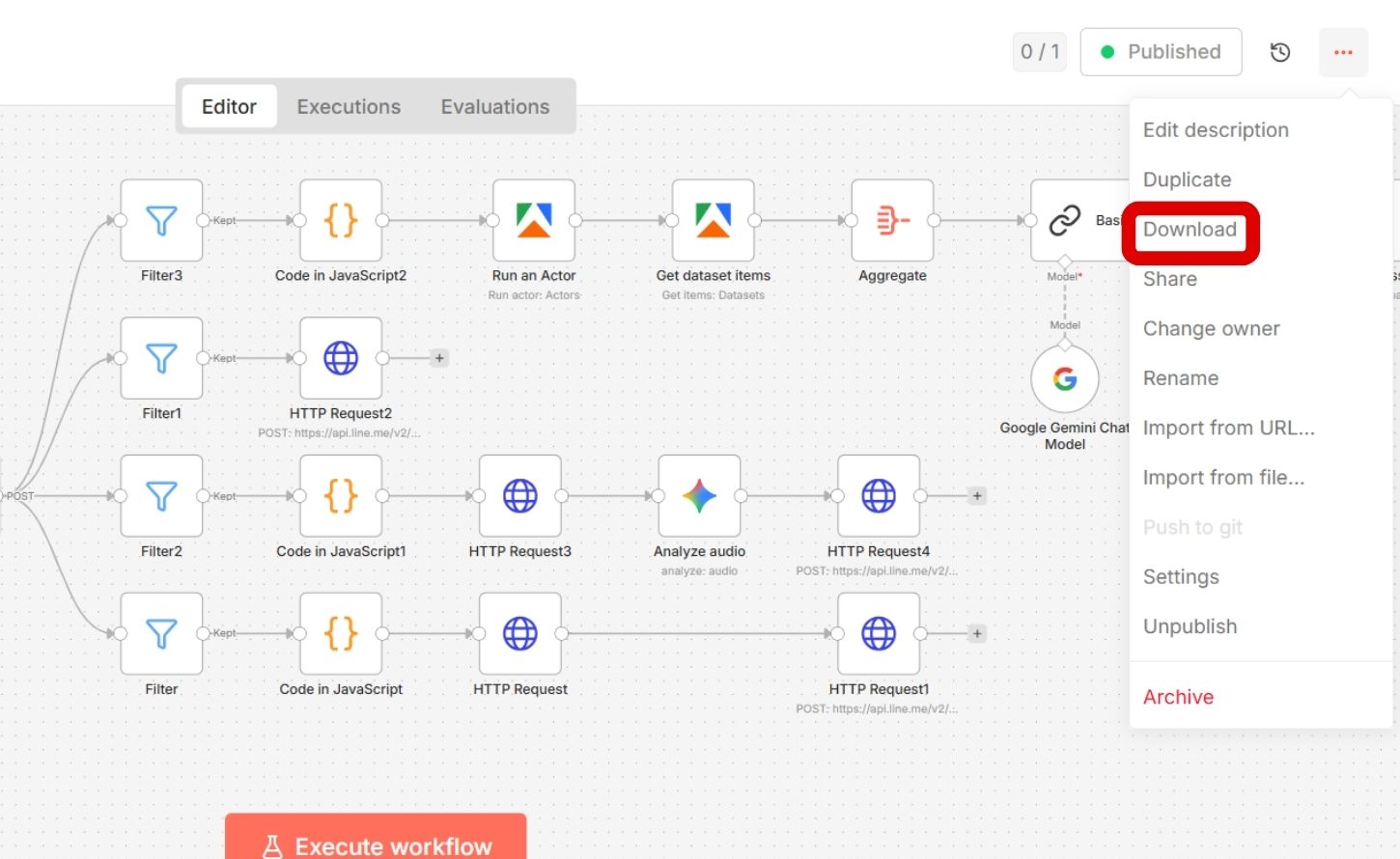Choose Download from the menu
The height and width of the screenshot is (859, 1400).
[1190, 230]
